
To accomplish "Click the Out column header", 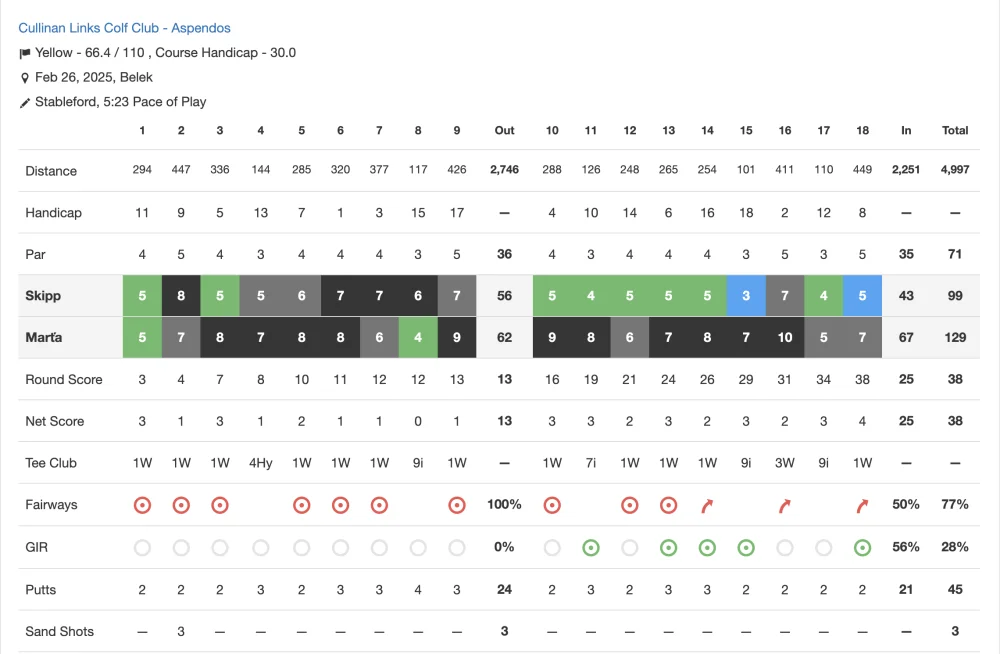I will pyautogui.click(x=504, y=130).
